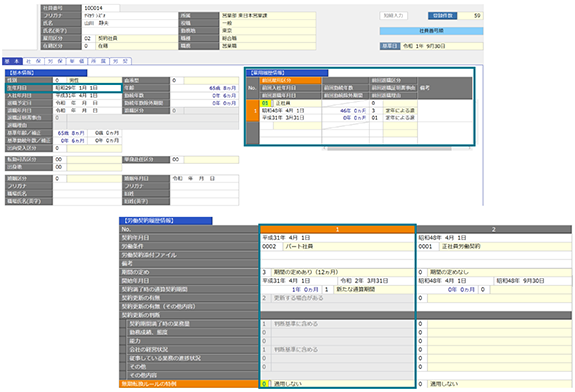Select row 1 header in employment history grid
The width and height of the screenshot is (575, 392).
pos(253,110)
